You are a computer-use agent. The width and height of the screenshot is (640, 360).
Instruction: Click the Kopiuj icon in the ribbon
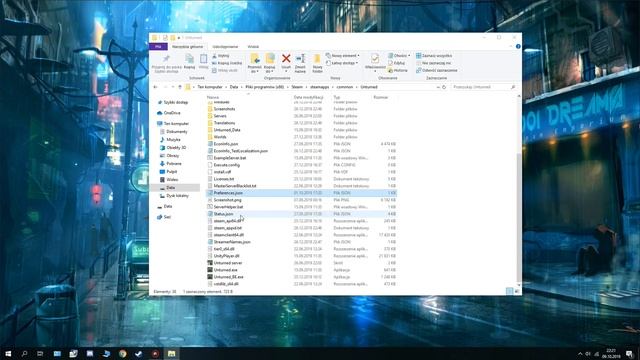189,59
